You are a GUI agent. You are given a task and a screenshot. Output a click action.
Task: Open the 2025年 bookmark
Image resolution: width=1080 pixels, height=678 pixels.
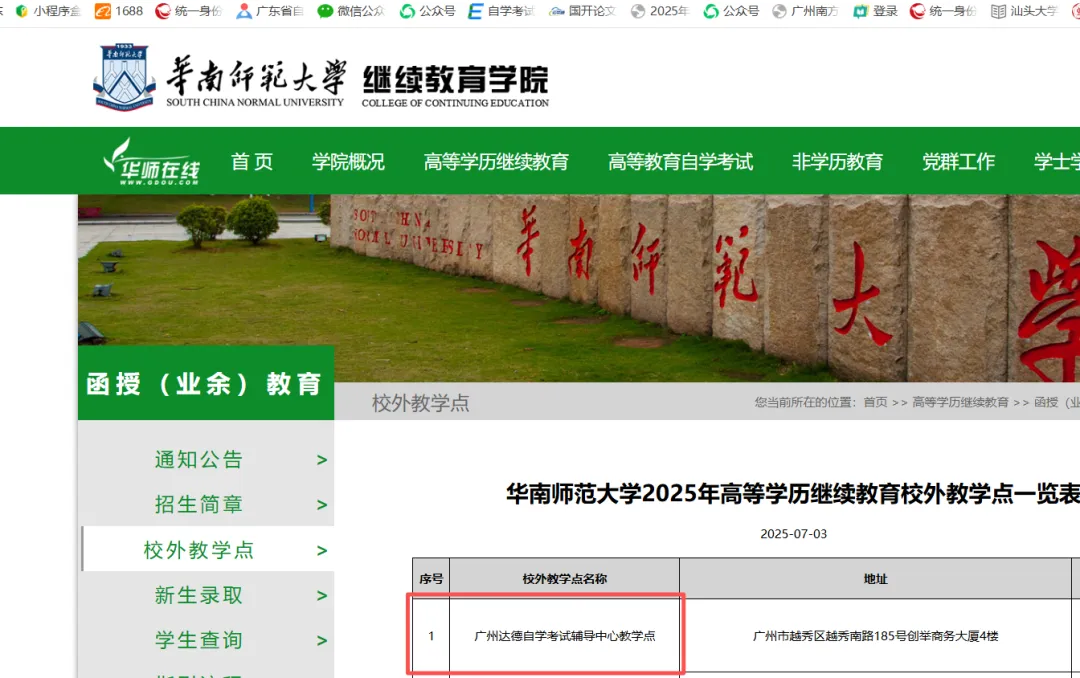click(x=660, y=11)
